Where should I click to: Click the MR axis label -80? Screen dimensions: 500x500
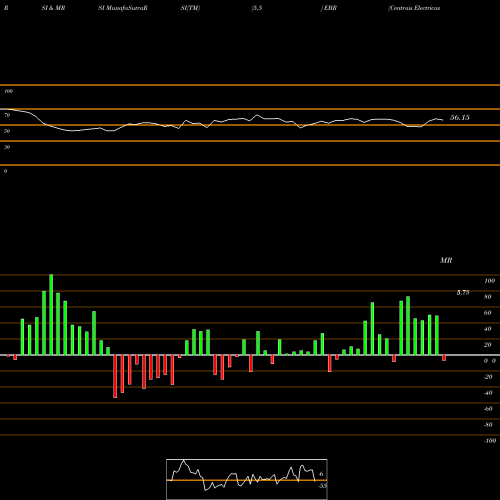(x=488, y=425)
